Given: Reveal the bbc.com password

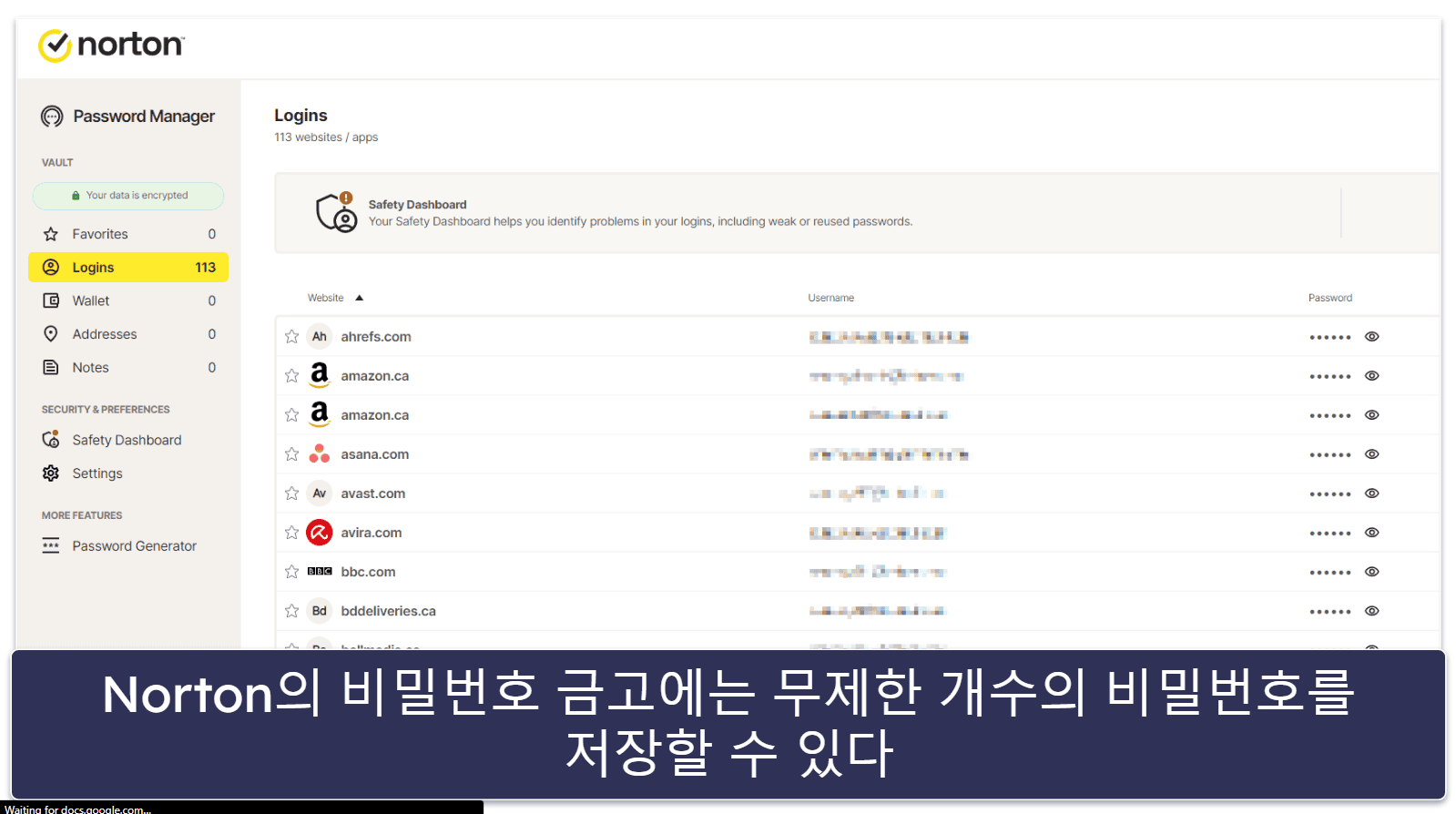Looking at the screenshot, I should 1371,572.
